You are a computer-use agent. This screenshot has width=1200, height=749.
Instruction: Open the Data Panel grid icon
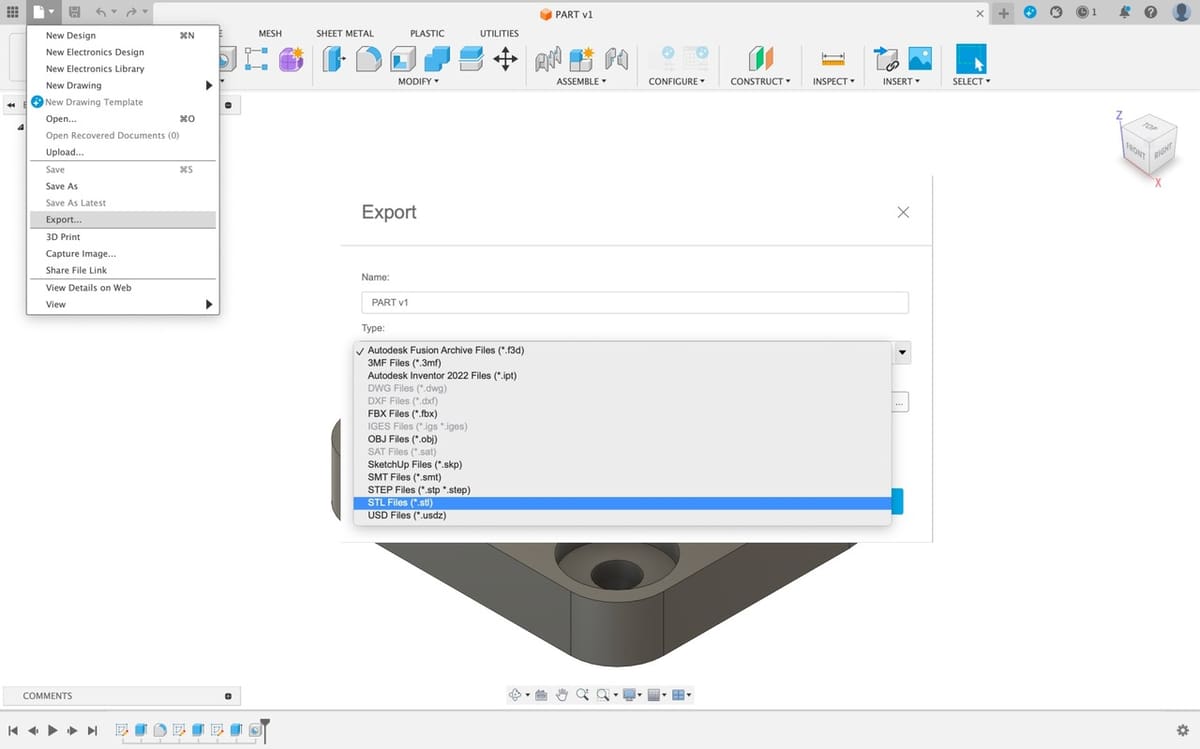point(12,12)
